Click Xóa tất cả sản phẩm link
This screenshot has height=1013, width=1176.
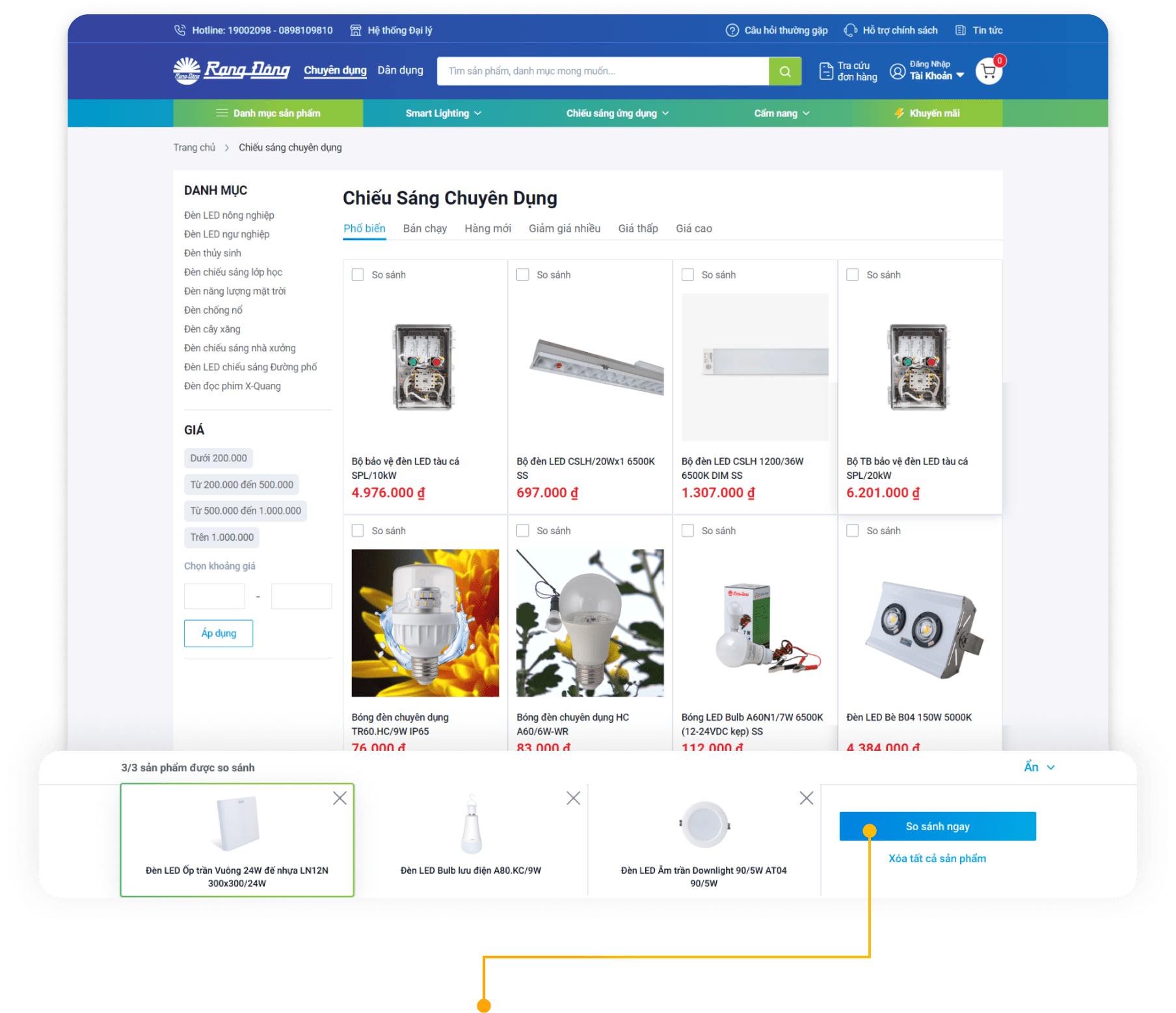click(937, 858)
